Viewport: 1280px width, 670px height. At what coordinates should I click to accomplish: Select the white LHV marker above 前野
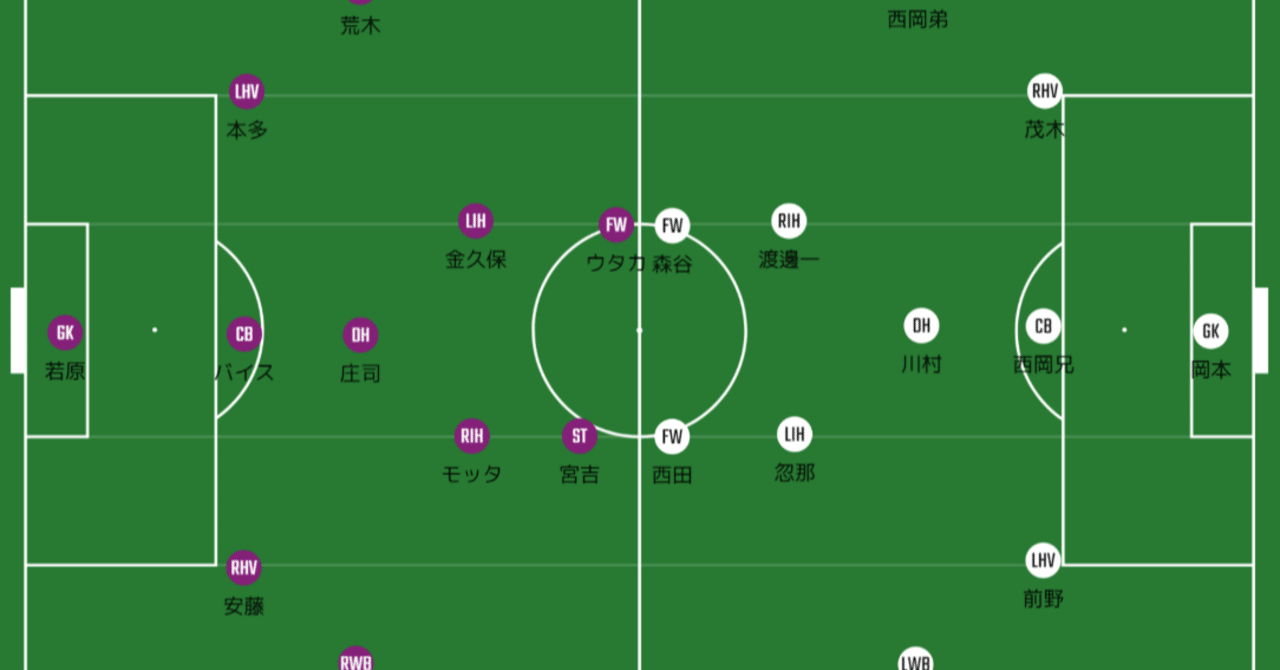[x=1043, y=561]
